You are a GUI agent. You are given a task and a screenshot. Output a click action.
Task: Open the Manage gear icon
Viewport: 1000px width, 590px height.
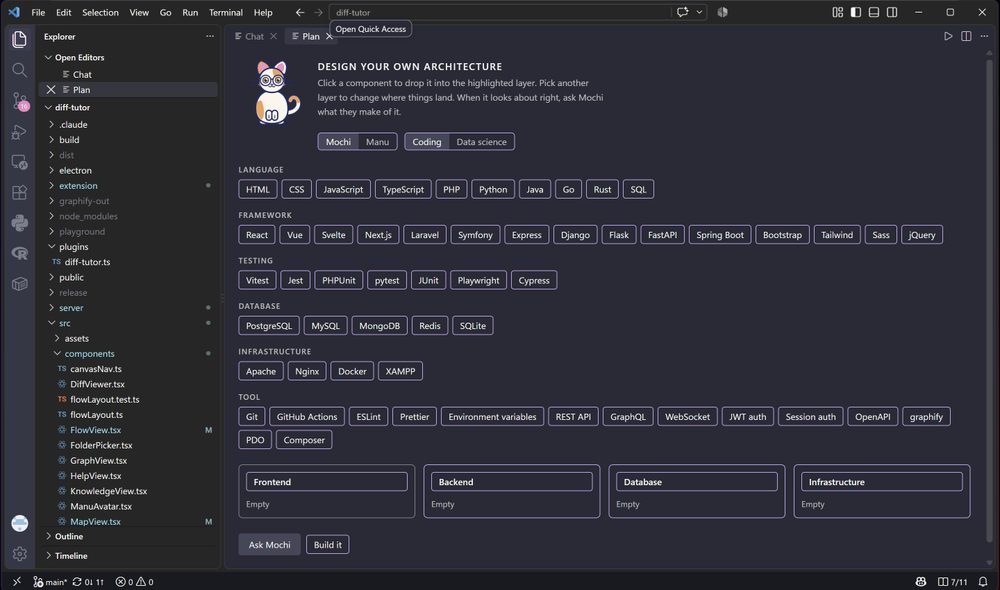click(x=19, y=554)
